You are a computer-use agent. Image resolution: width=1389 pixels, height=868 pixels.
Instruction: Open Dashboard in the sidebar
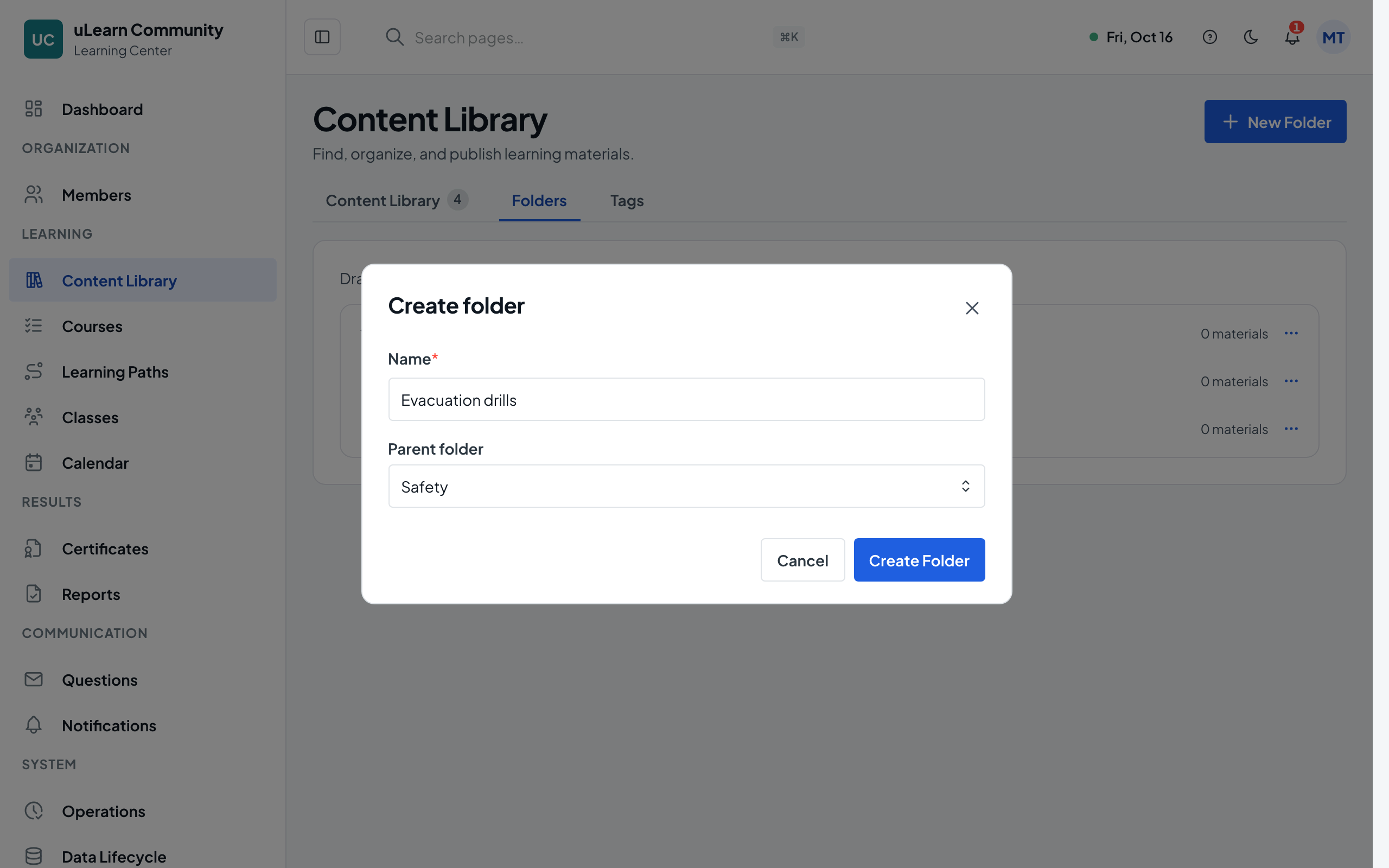(x=142, y=109)
